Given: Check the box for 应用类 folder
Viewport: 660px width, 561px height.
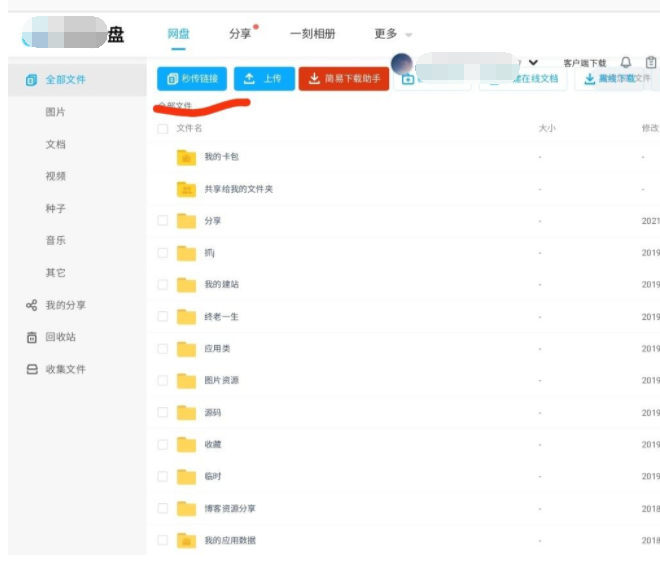Looking at the screenshot, I should (162, 348).
